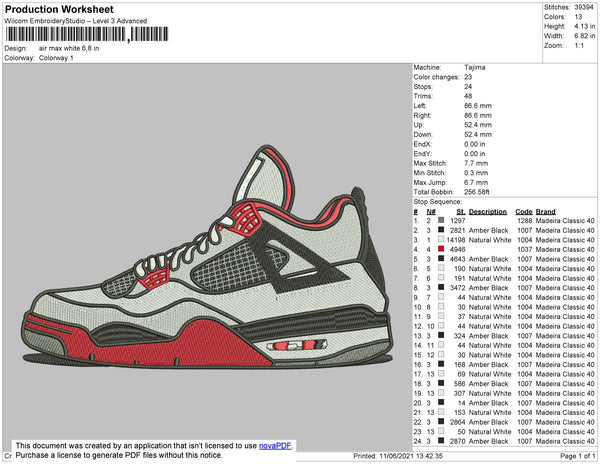The height and width of the screenshot is (464, 600).
Task: Select the Up value '52.4 mm'
Action: pyautogui.click(x=478, y=125)
